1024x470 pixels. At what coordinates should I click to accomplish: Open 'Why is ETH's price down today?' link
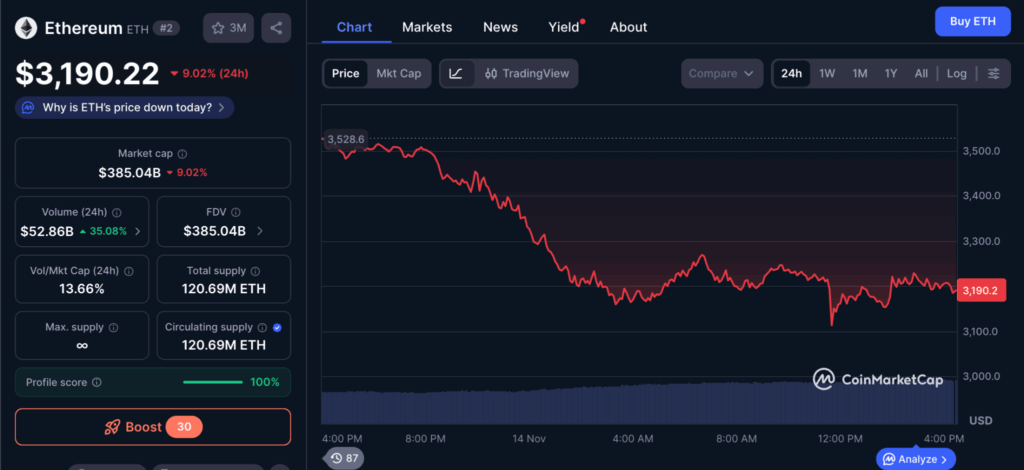(126, 107)
